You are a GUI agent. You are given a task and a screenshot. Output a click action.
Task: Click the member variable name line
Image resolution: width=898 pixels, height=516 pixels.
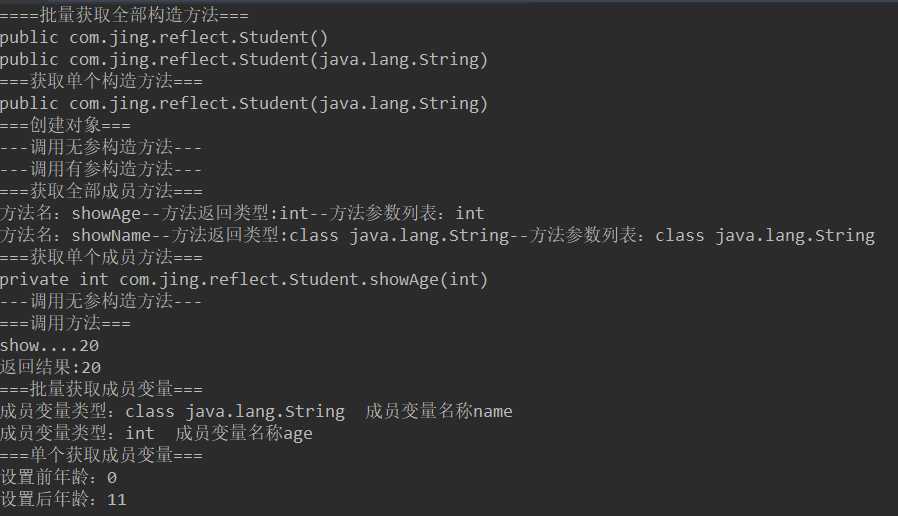click(257, 411)
